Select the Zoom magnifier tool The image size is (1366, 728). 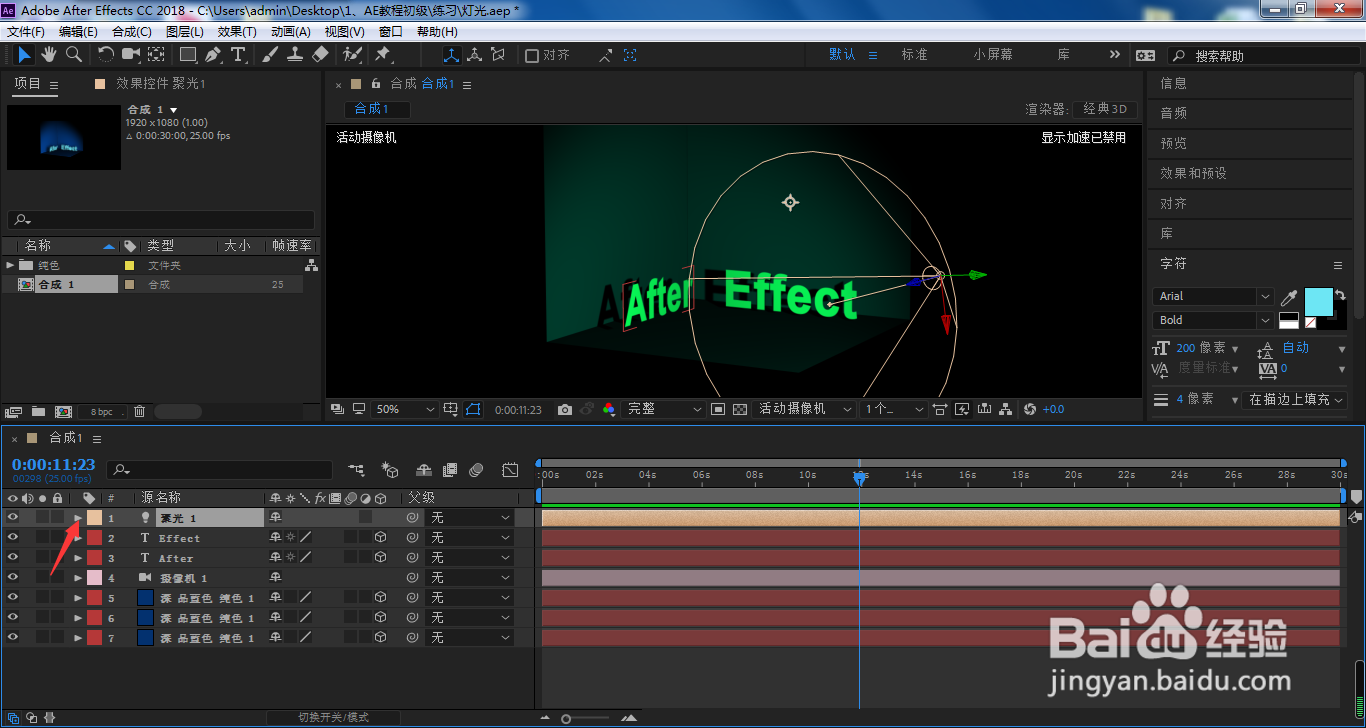73,54
